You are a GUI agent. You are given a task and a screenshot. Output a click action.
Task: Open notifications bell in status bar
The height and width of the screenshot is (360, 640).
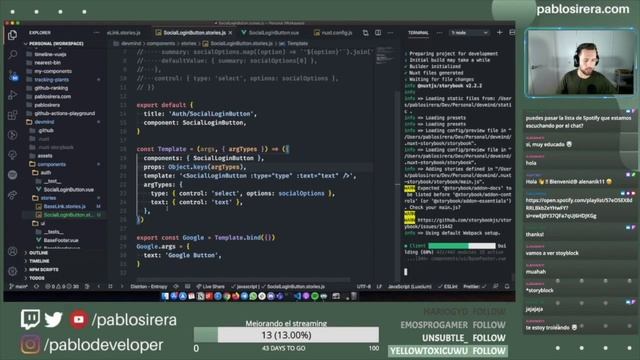(507, 287)
